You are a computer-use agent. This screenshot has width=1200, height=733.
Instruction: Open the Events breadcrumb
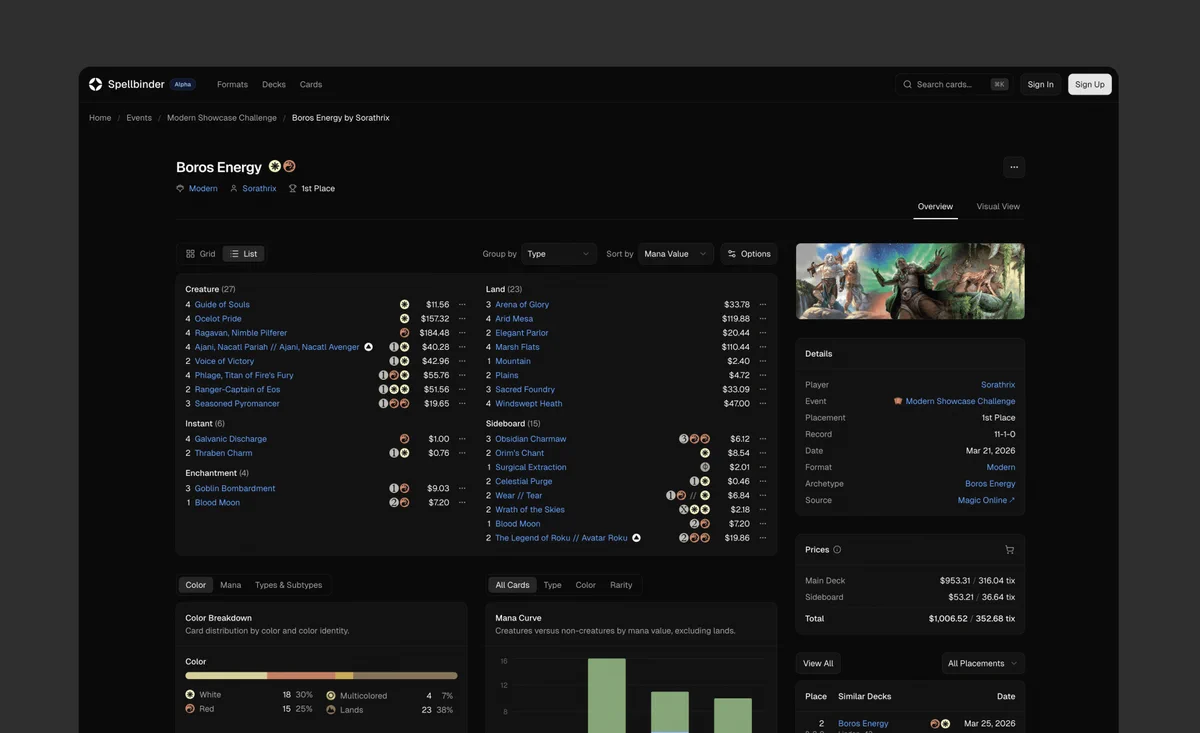(x=139, y=118)
